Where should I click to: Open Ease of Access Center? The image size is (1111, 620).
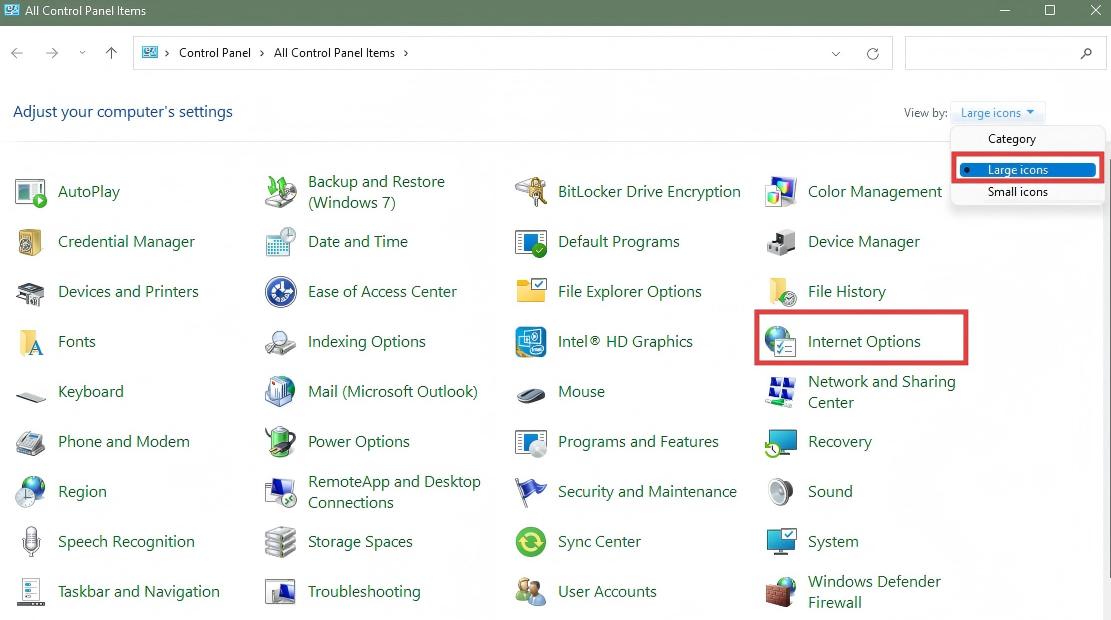(384, 291)
